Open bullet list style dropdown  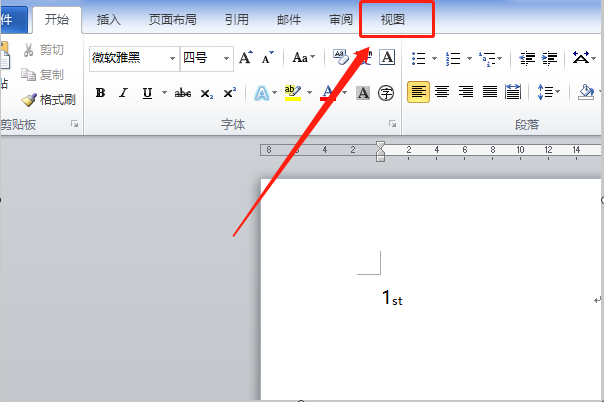click(435, 58)
